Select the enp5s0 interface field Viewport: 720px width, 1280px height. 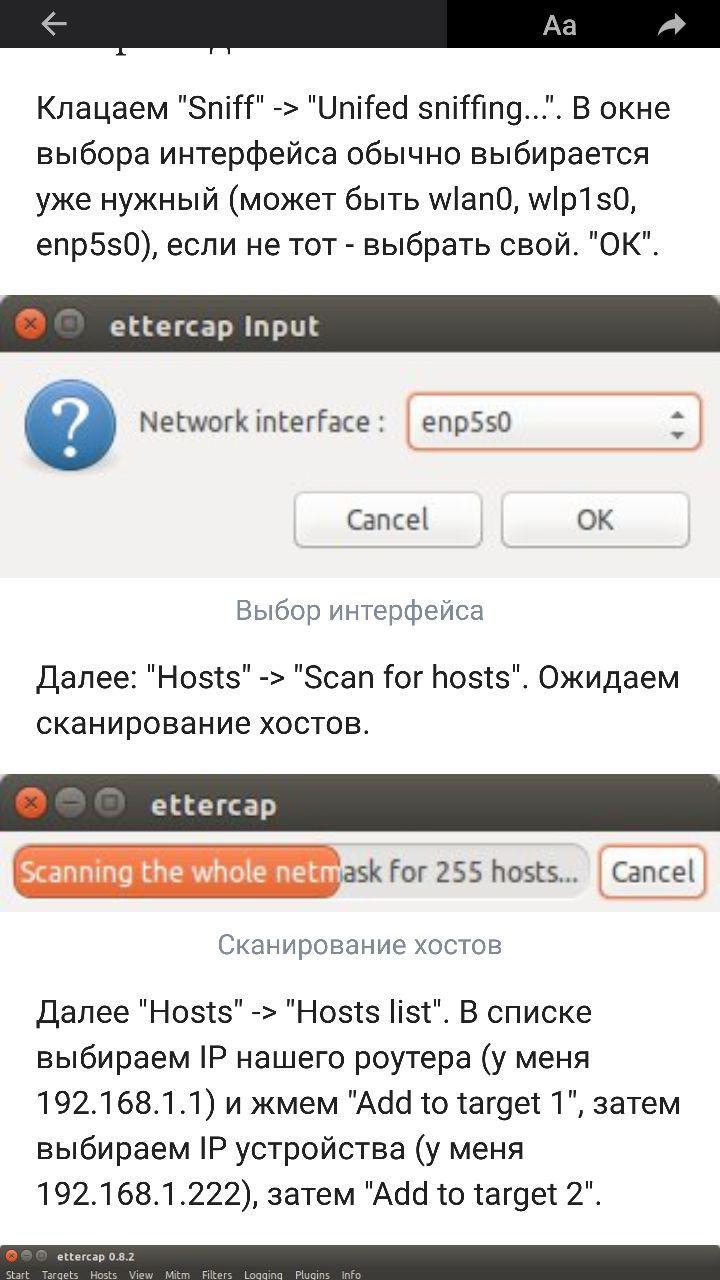(x=540, y=424)
